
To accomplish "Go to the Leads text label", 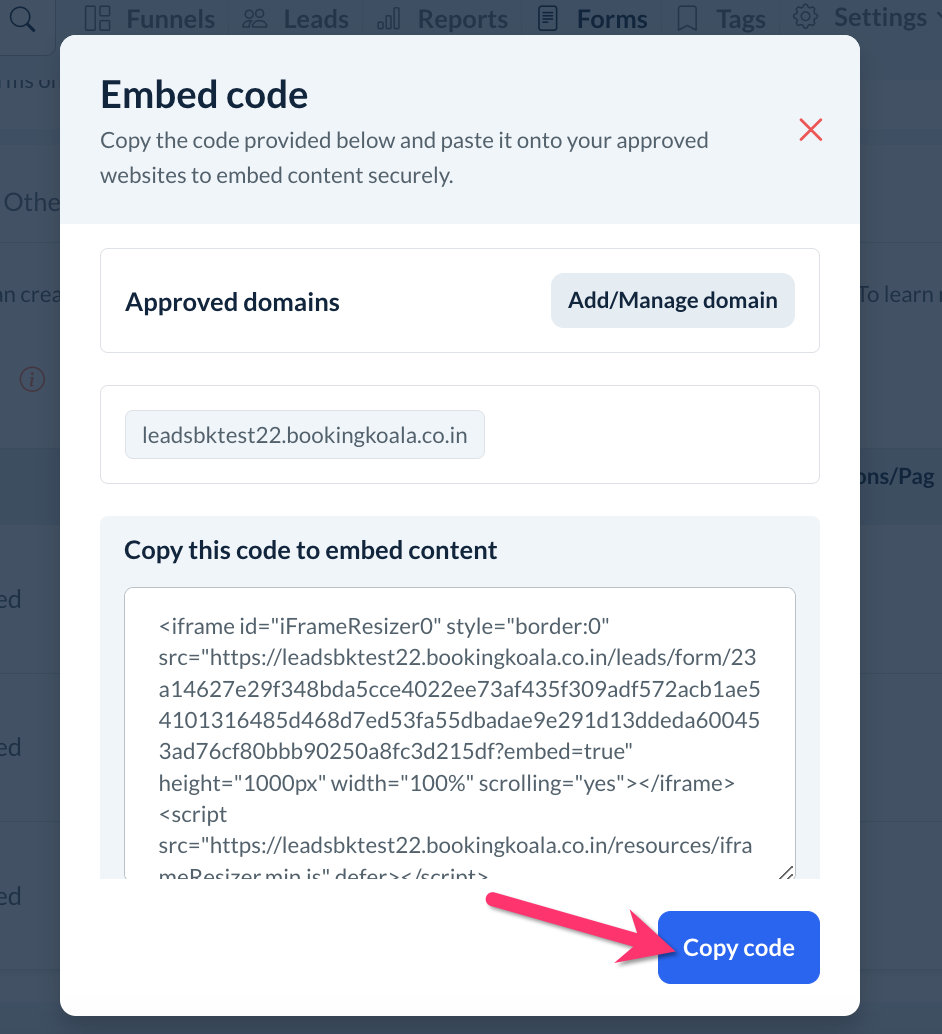I will [x=316, y=18].
